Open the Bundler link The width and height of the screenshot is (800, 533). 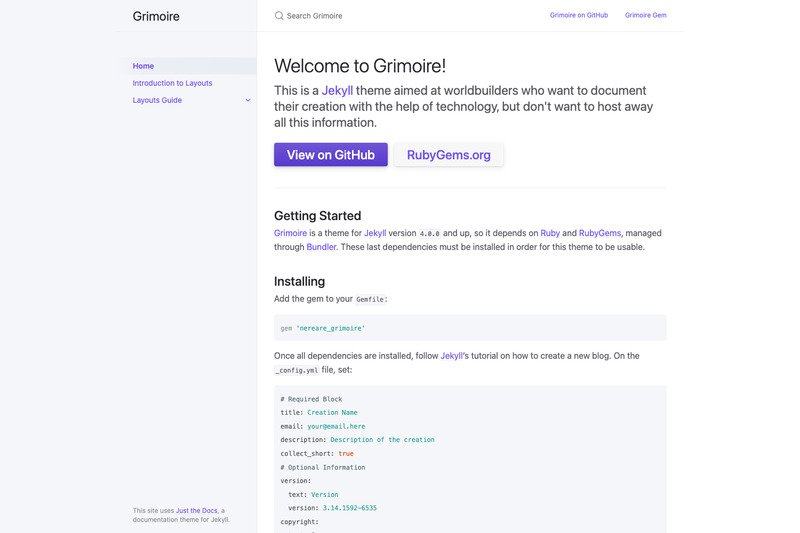coord(321,247)
